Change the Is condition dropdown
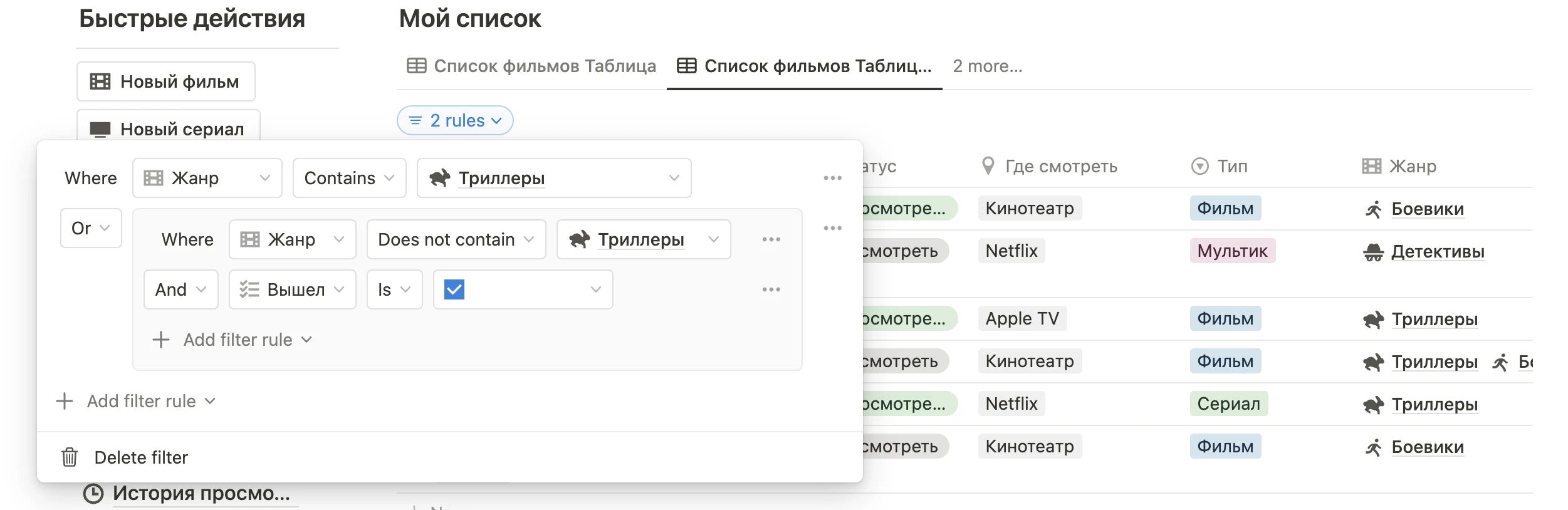The width and height of the screenshot is (1568, 510). (395, 289)
